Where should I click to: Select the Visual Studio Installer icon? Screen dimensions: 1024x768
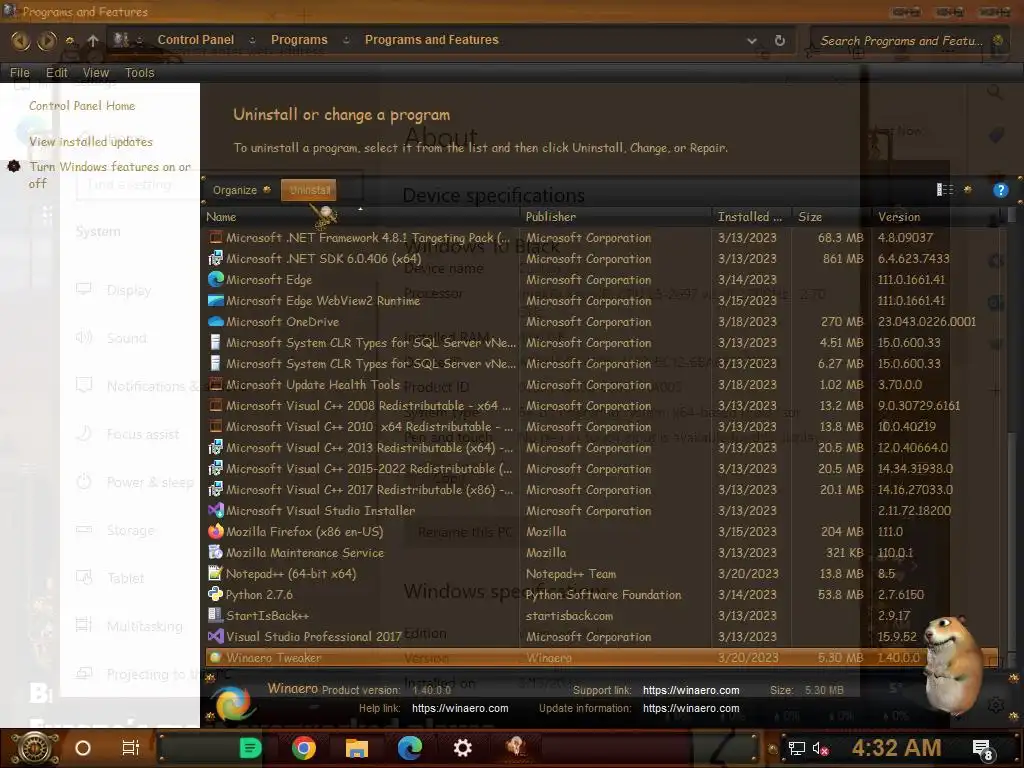click(x=216, y=510)
